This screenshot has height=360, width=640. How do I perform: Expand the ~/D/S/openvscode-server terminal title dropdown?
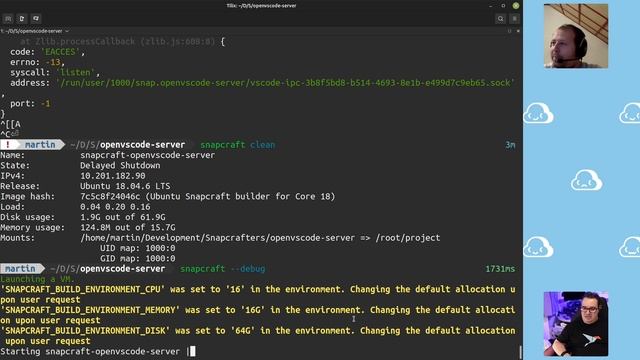(x=67, y=31)
